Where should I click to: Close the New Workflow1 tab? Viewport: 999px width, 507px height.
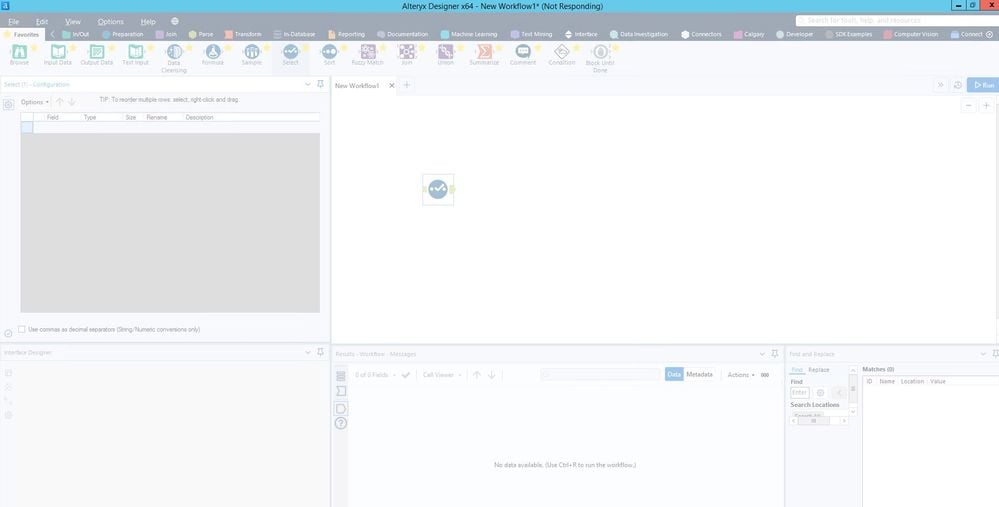(x=392, y=85)
